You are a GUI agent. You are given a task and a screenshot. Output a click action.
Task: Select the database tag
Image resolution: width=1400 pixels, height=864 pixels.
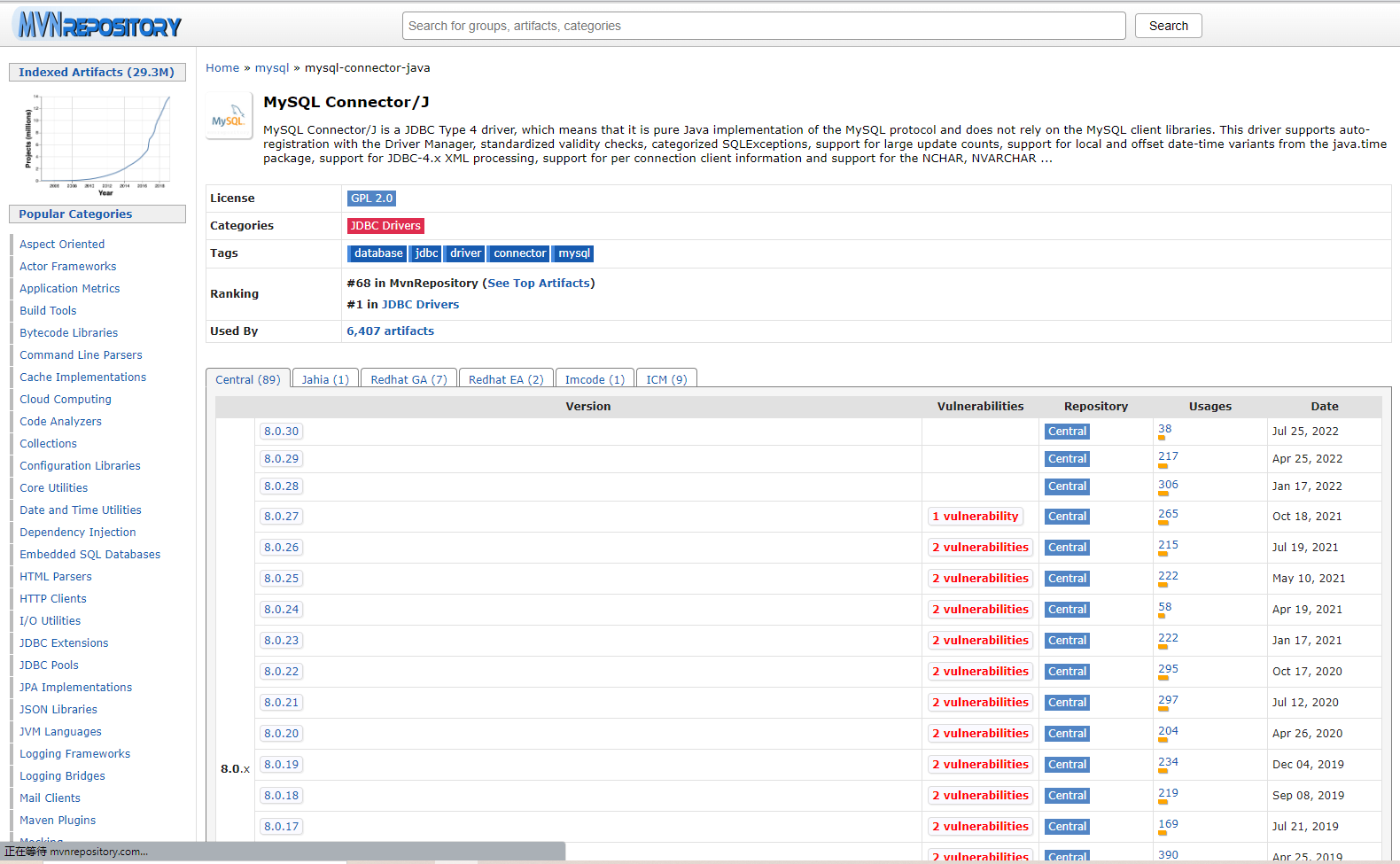[x=377, y=253]
